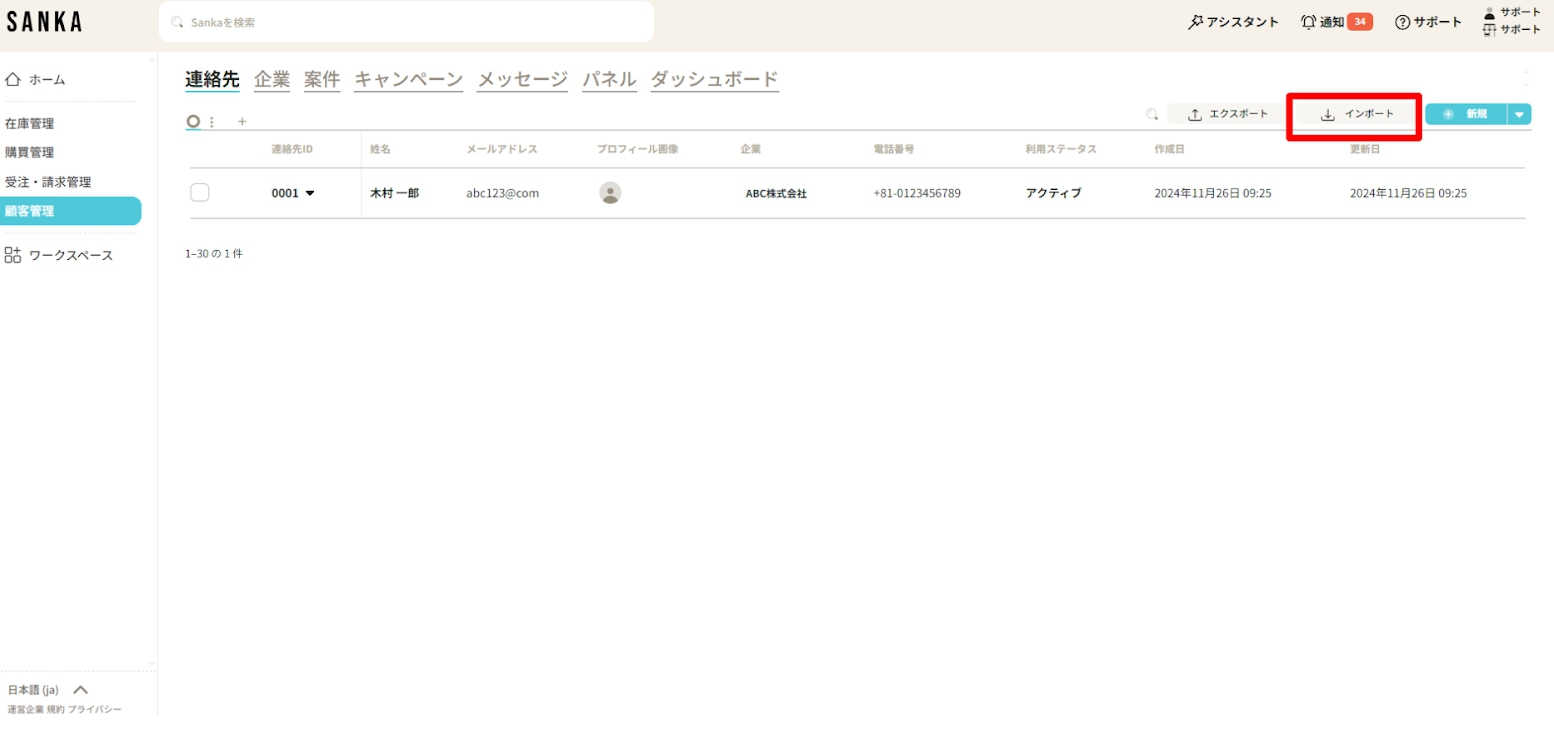Click the 1–30 の 1 件 pagination text
The width and height of the screenshot is (1554, 732).
point(214,254)
